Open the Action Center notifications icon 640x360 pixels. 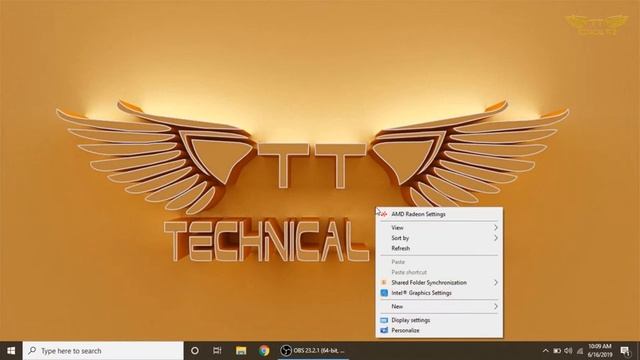pyautogui.click(x=625, y=351)
